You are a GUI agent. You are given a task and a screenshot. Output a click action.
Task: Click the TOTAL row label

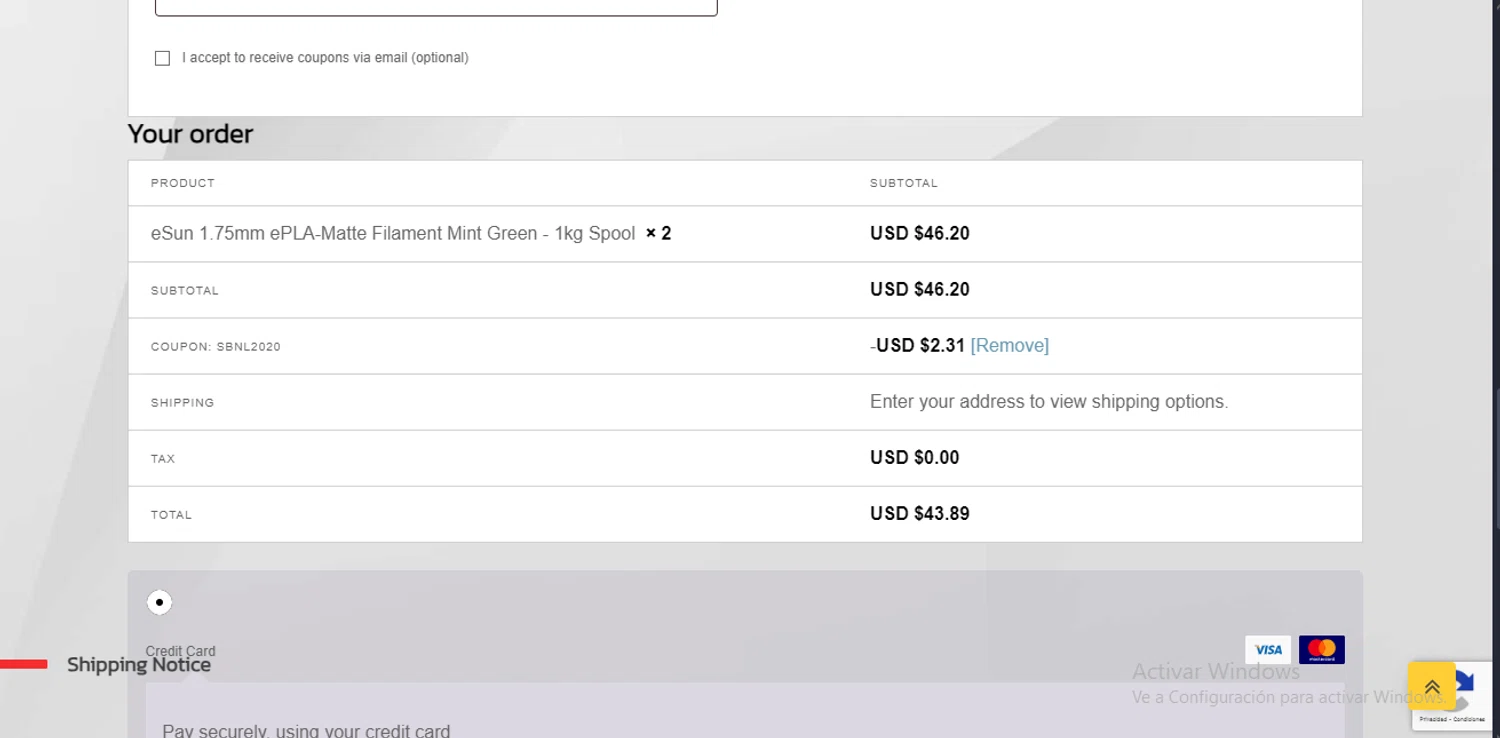click(x=171, y=515)
